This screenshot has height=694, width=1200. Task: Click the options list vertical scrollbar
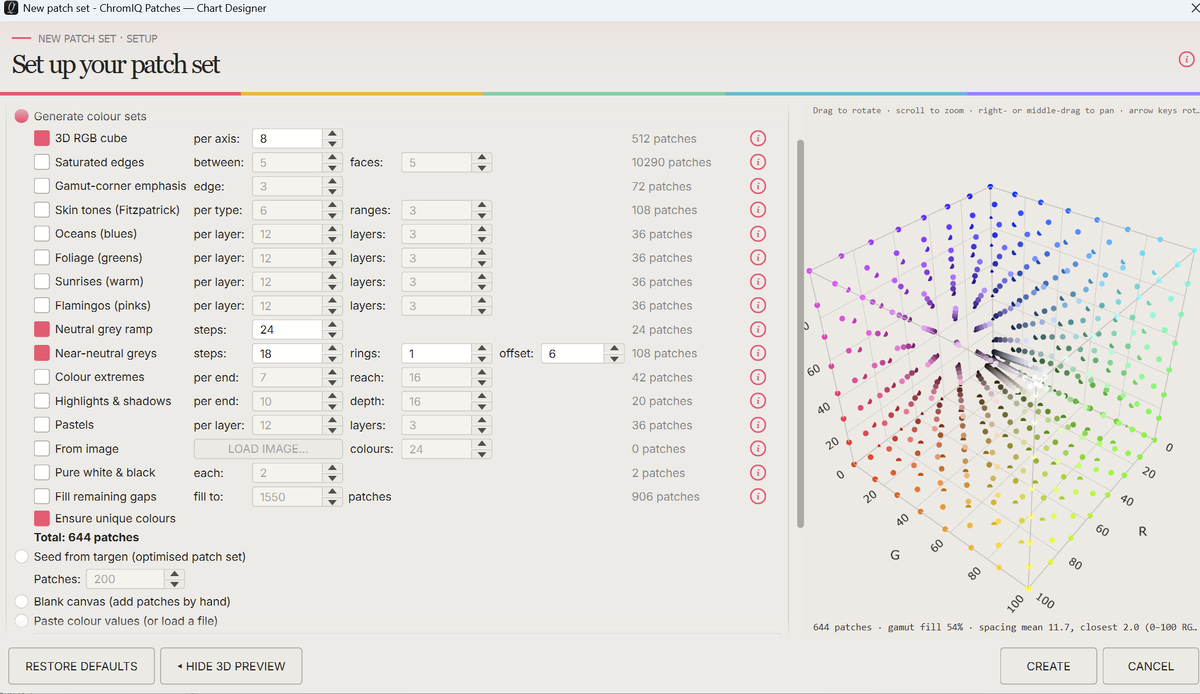click(x=799, y=334)
